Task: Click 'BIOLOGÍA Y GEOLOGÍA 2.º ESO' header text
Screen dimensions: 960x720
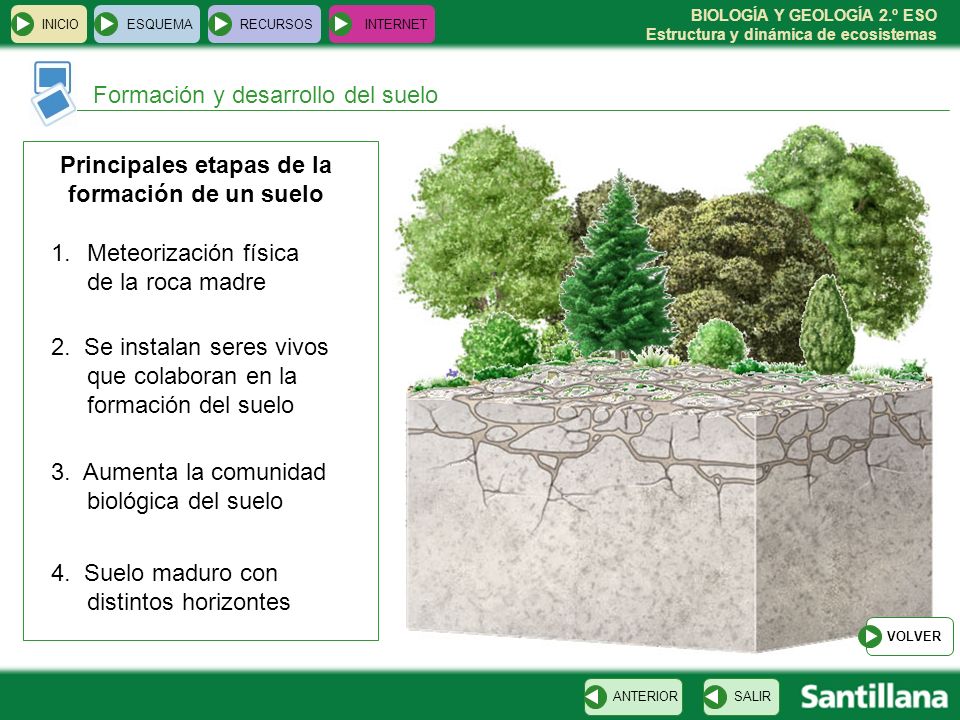Action: click(x=814, y=15)
